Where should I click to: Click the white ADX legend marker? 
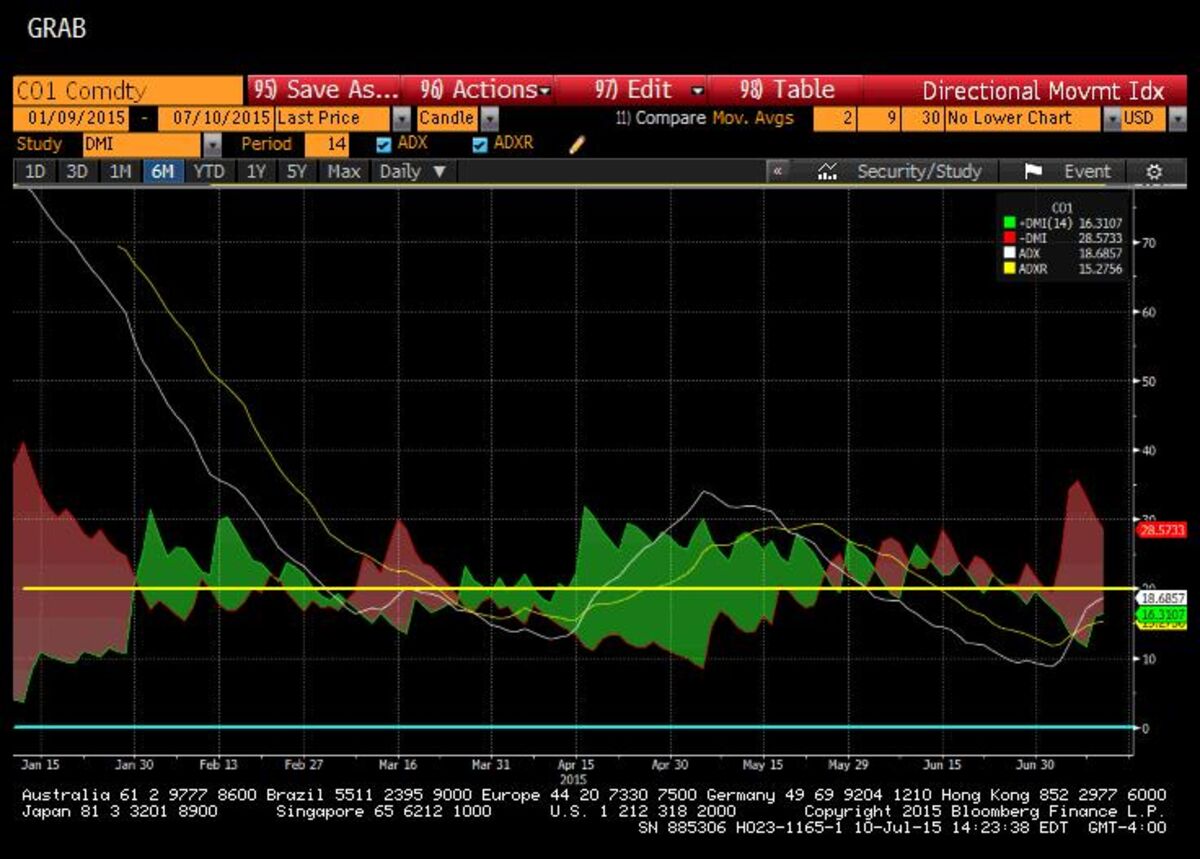point(1009,253)
